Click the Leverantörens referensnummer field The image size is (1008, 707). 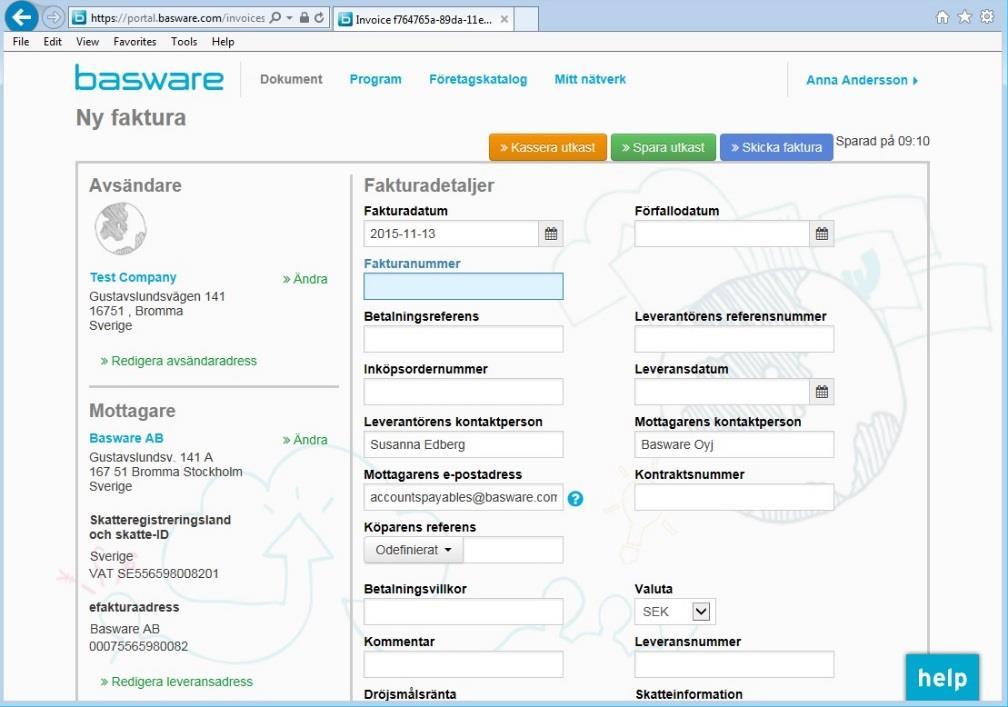[734, 339]
